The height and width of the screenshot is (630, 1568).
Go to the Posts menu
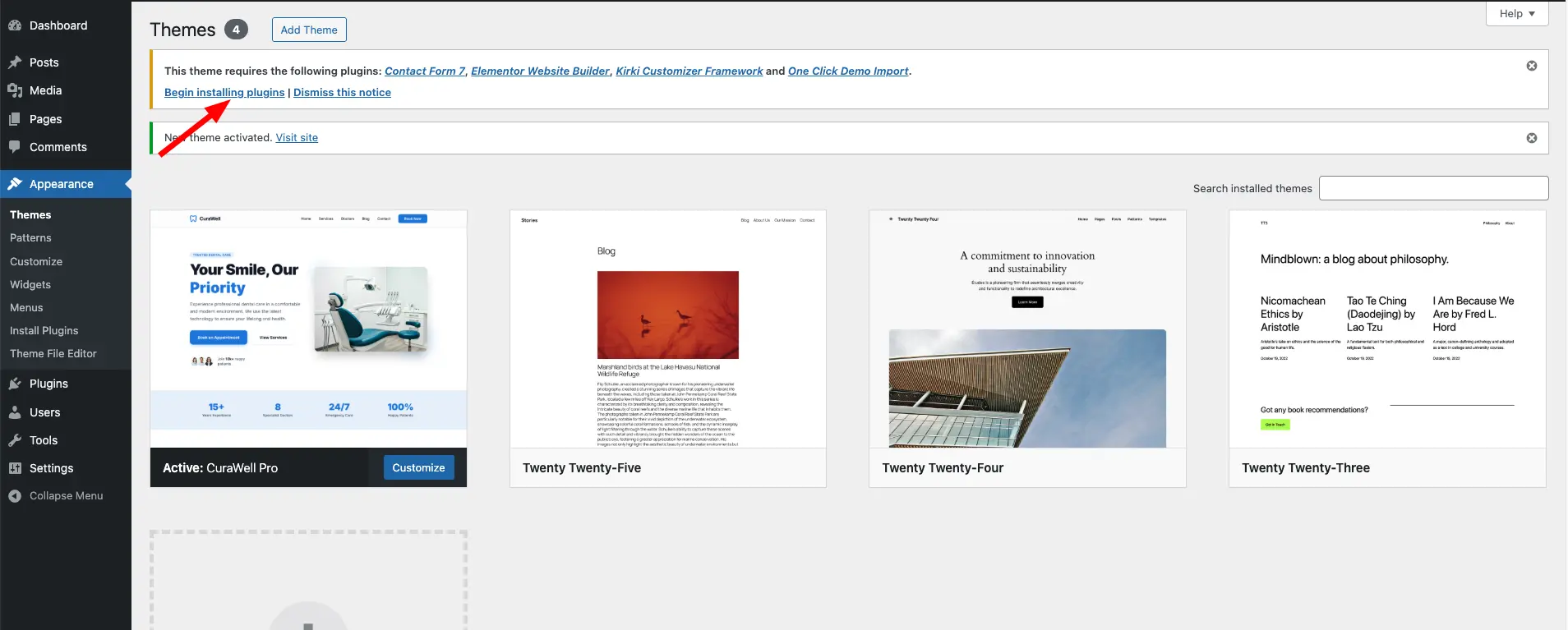point(66,62)
